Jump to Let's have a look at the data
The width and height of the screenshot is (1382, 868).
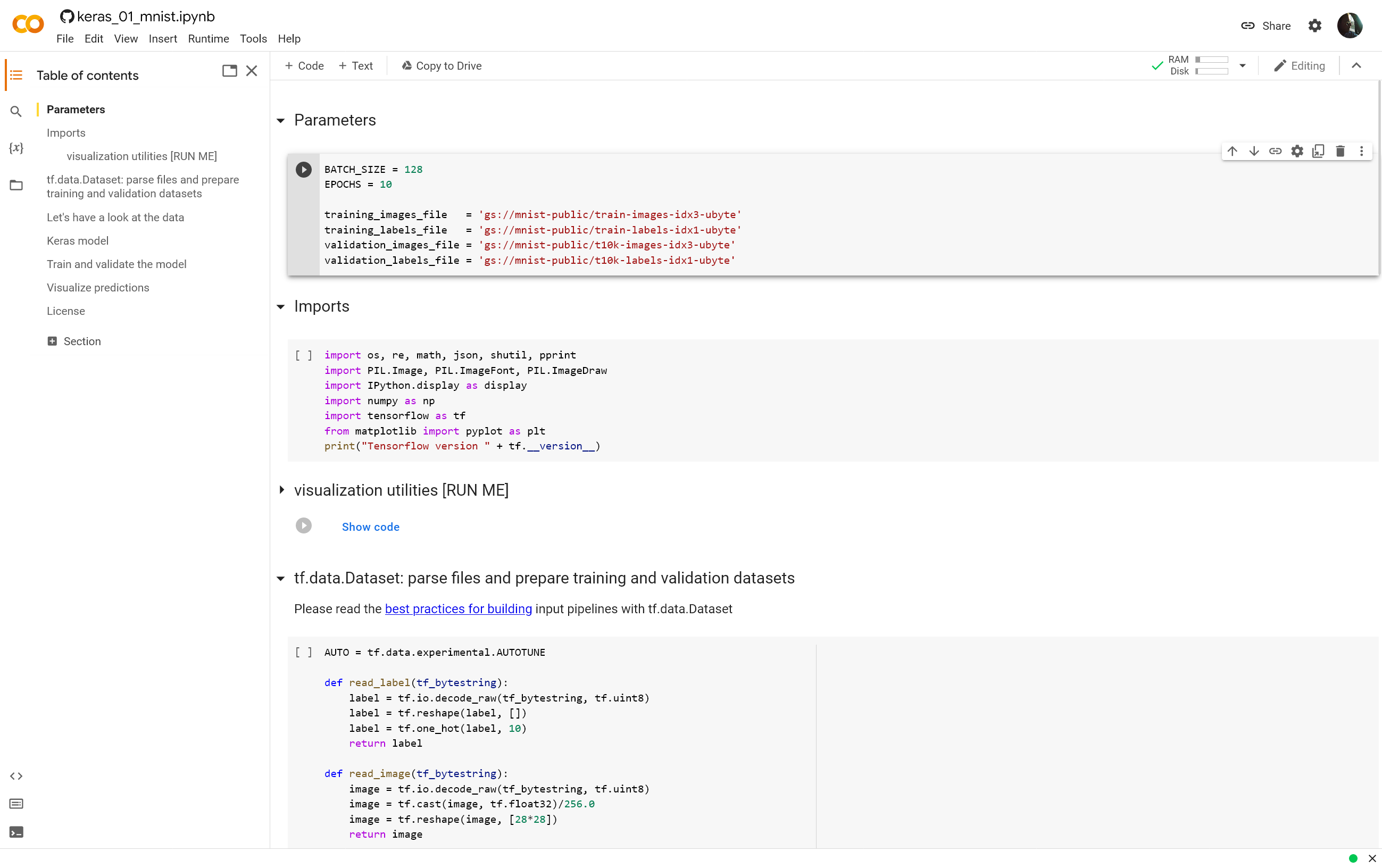click(x=115, y=218)
